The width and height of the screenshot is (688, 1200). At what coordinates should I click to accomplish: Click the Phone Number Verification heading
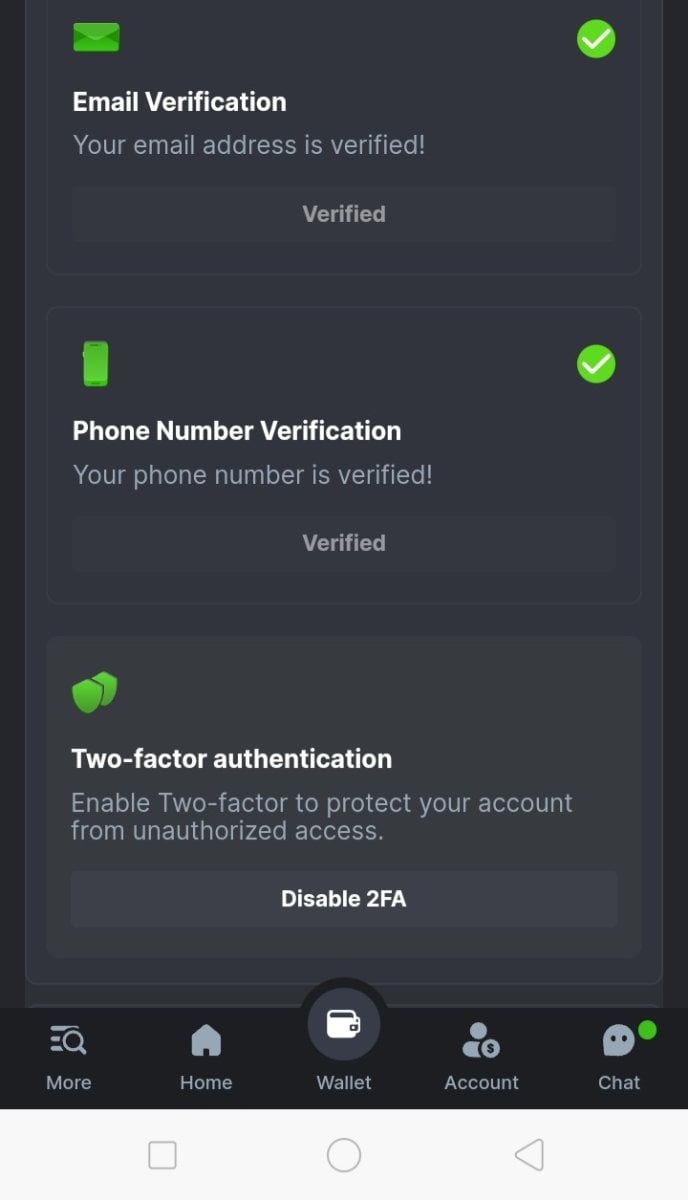(237, 431)
